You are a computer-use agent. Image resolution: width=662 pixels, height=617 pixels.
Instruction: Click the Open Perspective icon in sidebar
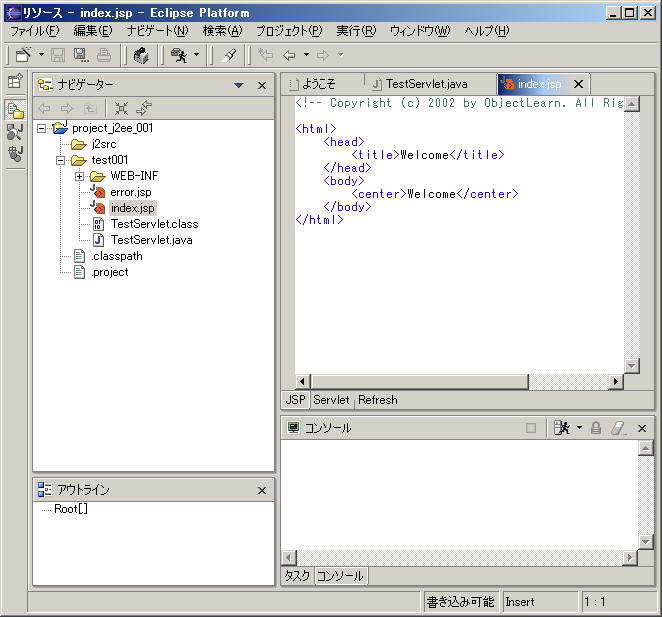coord(15,82)
